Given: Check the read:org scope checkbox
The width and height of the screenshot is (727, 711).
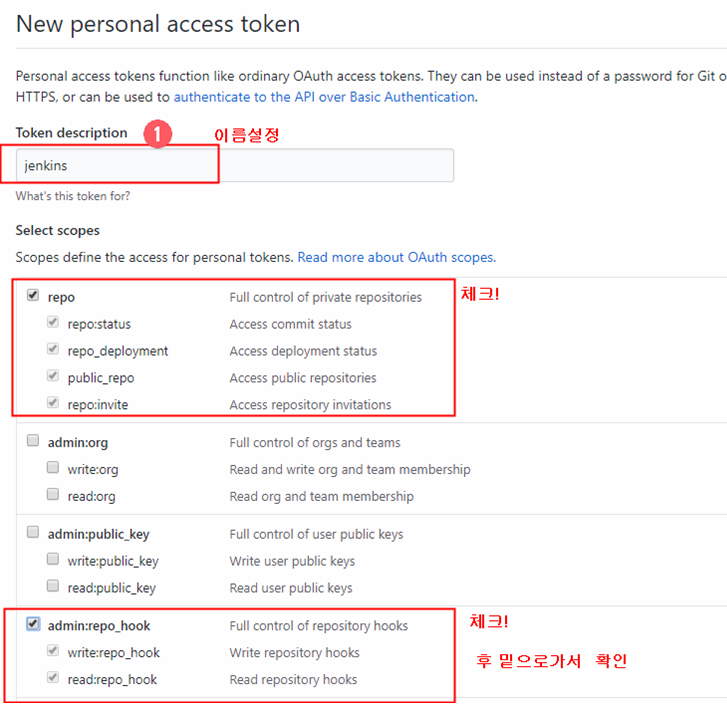Looking at the screenshot, I should click(x=53, y=494).
